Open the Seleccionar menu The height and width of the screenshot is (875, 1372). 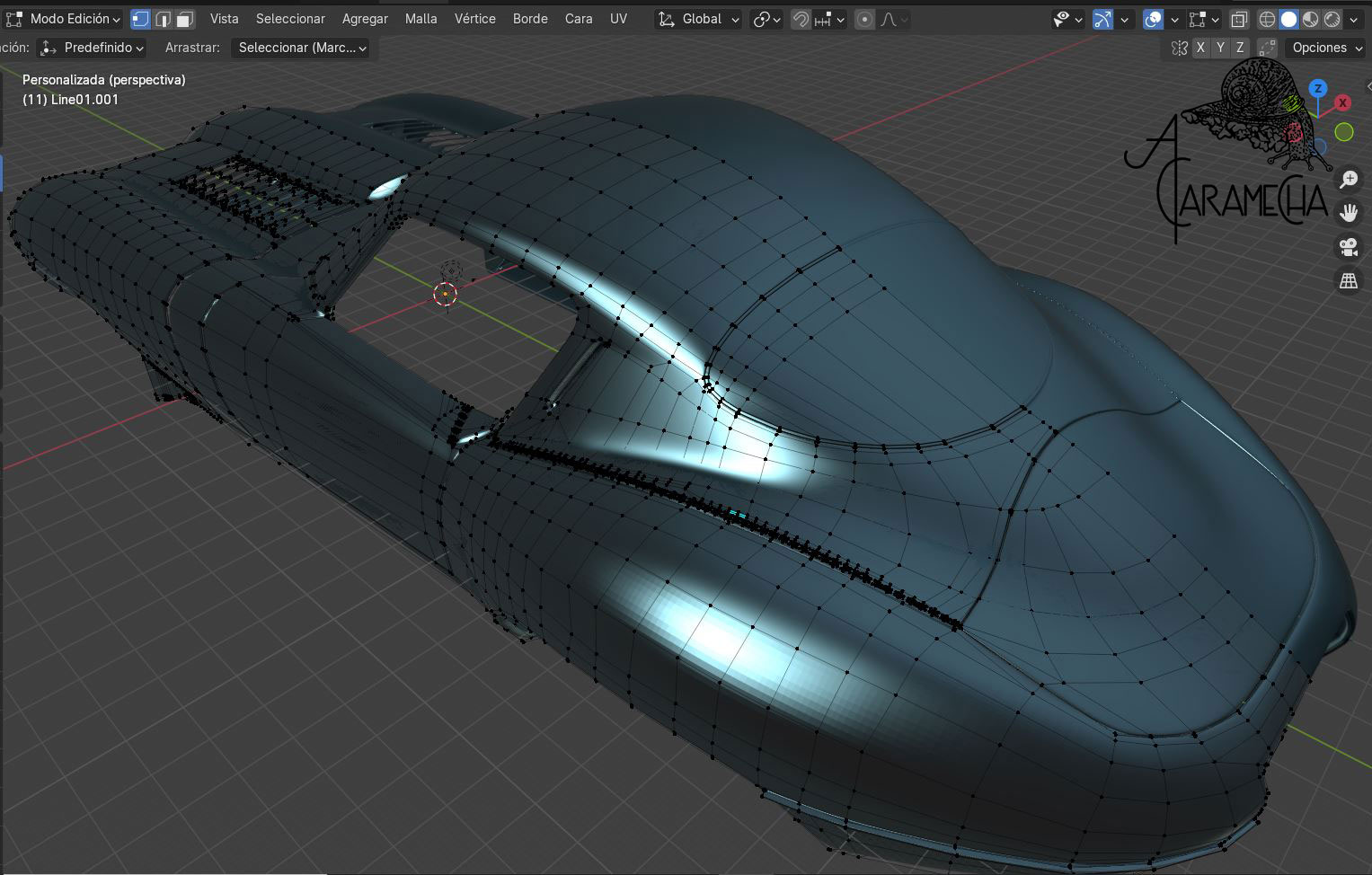[290, 19]
